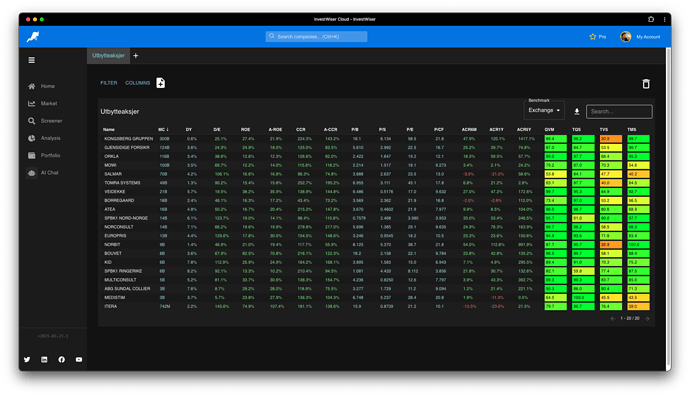690x396 pixels.
Task: Click the MULTICONSULT row name
Action: 120,280
